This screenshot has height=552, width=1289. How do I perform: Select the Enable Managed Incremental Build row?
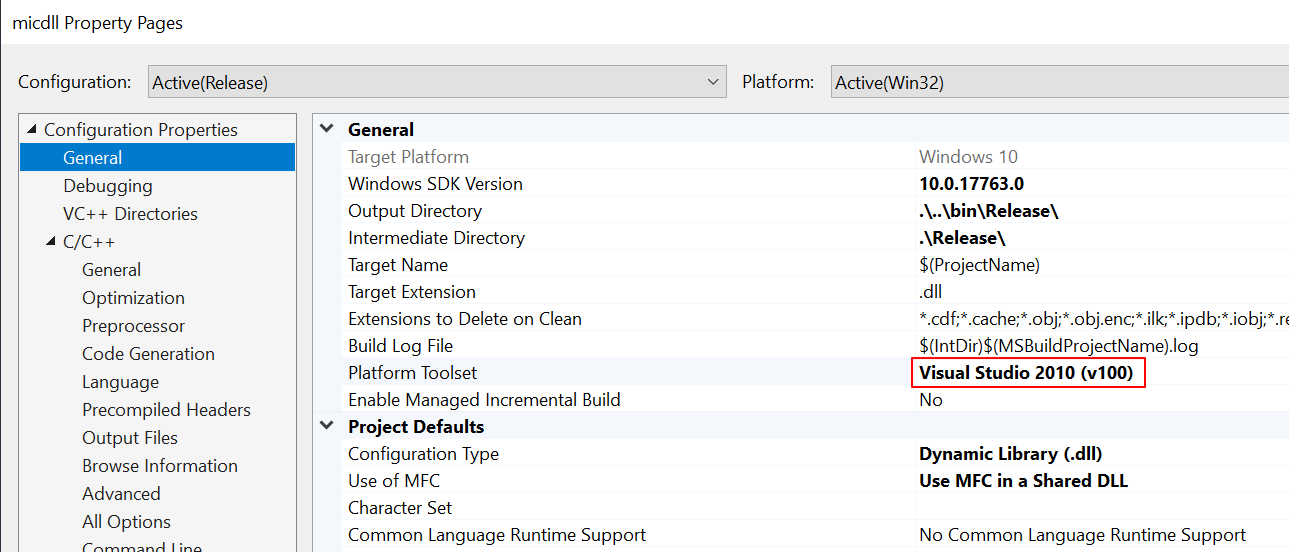[484, 400]
